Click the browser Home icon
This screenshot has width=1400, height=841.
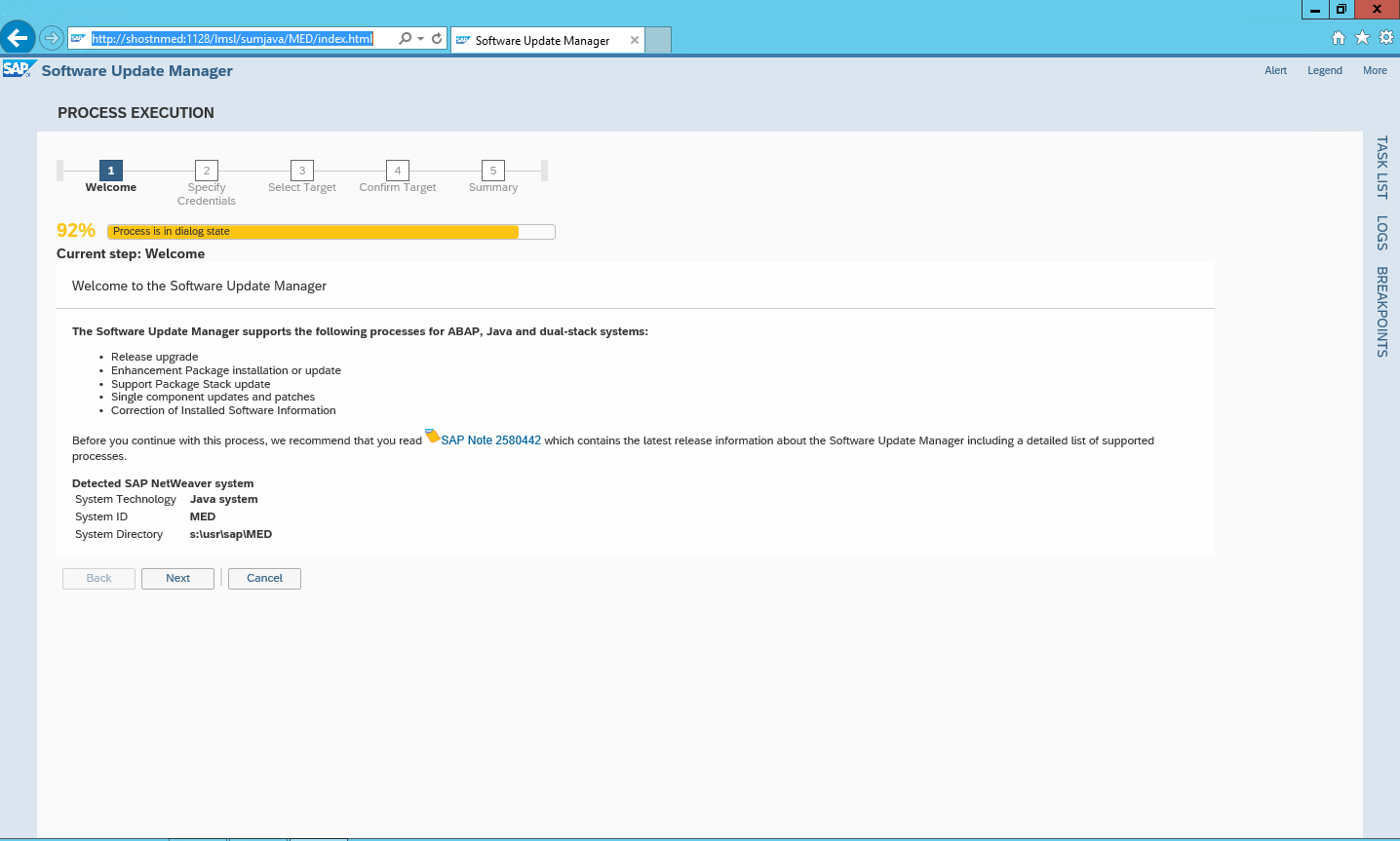click(1339, 38)
